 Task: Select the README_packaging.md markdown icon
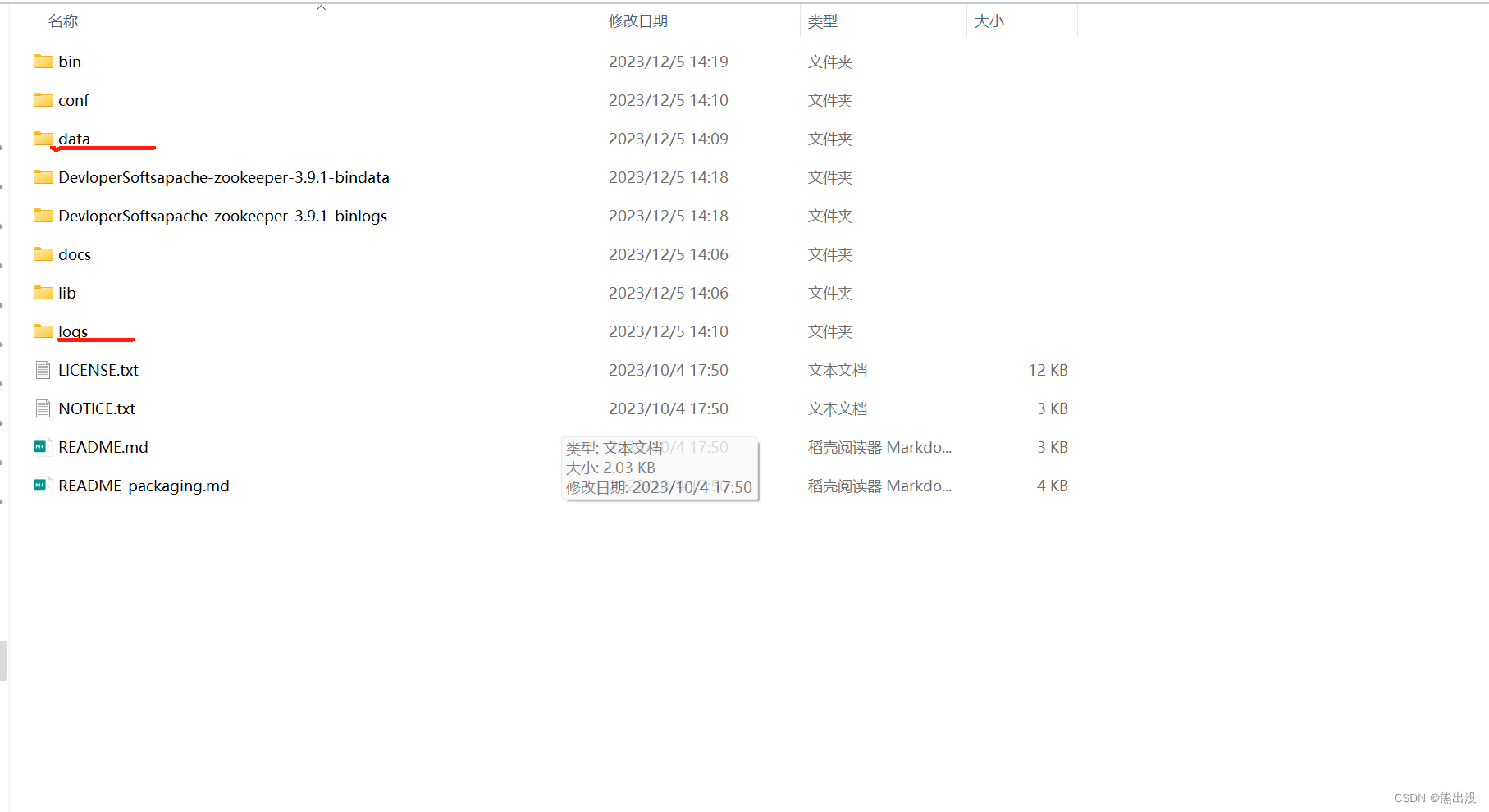[x=42, y=486]
